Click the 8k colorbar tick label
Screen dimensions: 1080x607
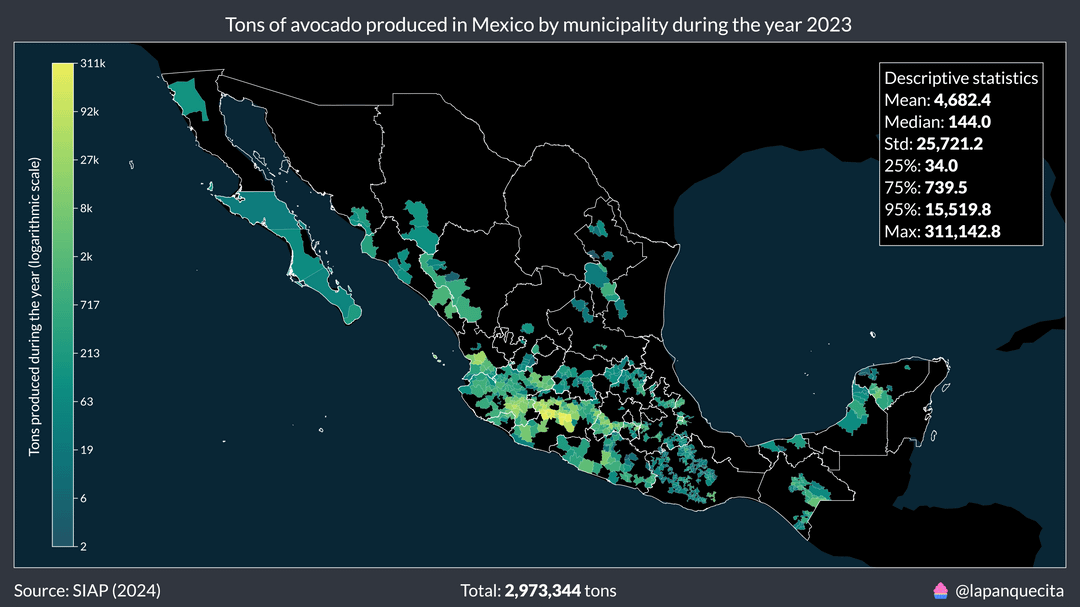point(86,209)
